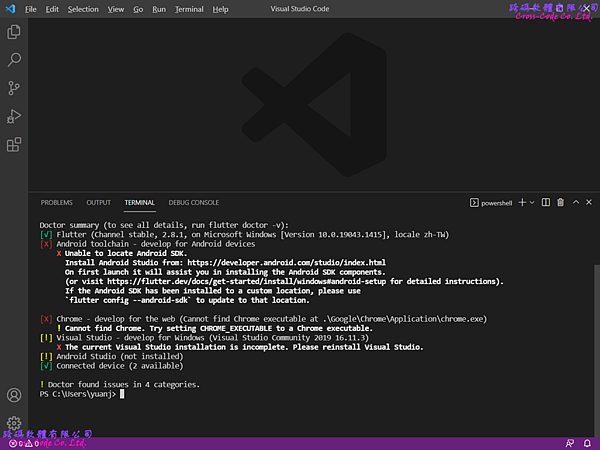Switch to the OUTPUT tab

coord(98,202)
